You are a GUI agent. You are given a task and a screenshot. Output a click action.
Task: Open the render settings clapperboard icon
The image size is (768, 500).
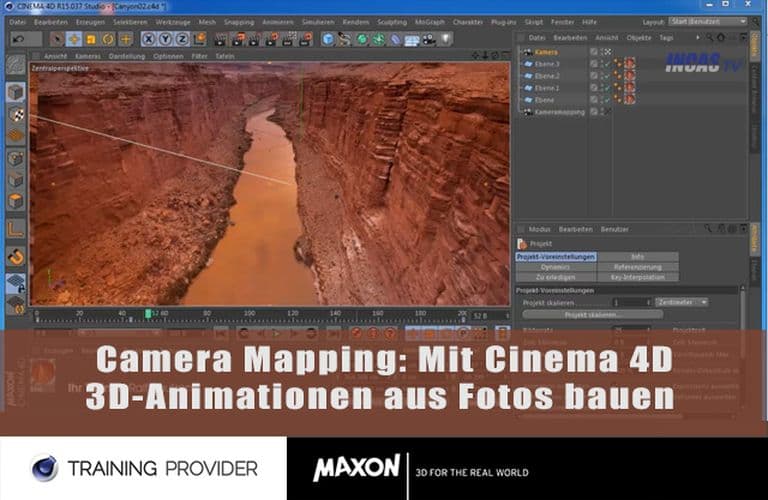[305, 39]
